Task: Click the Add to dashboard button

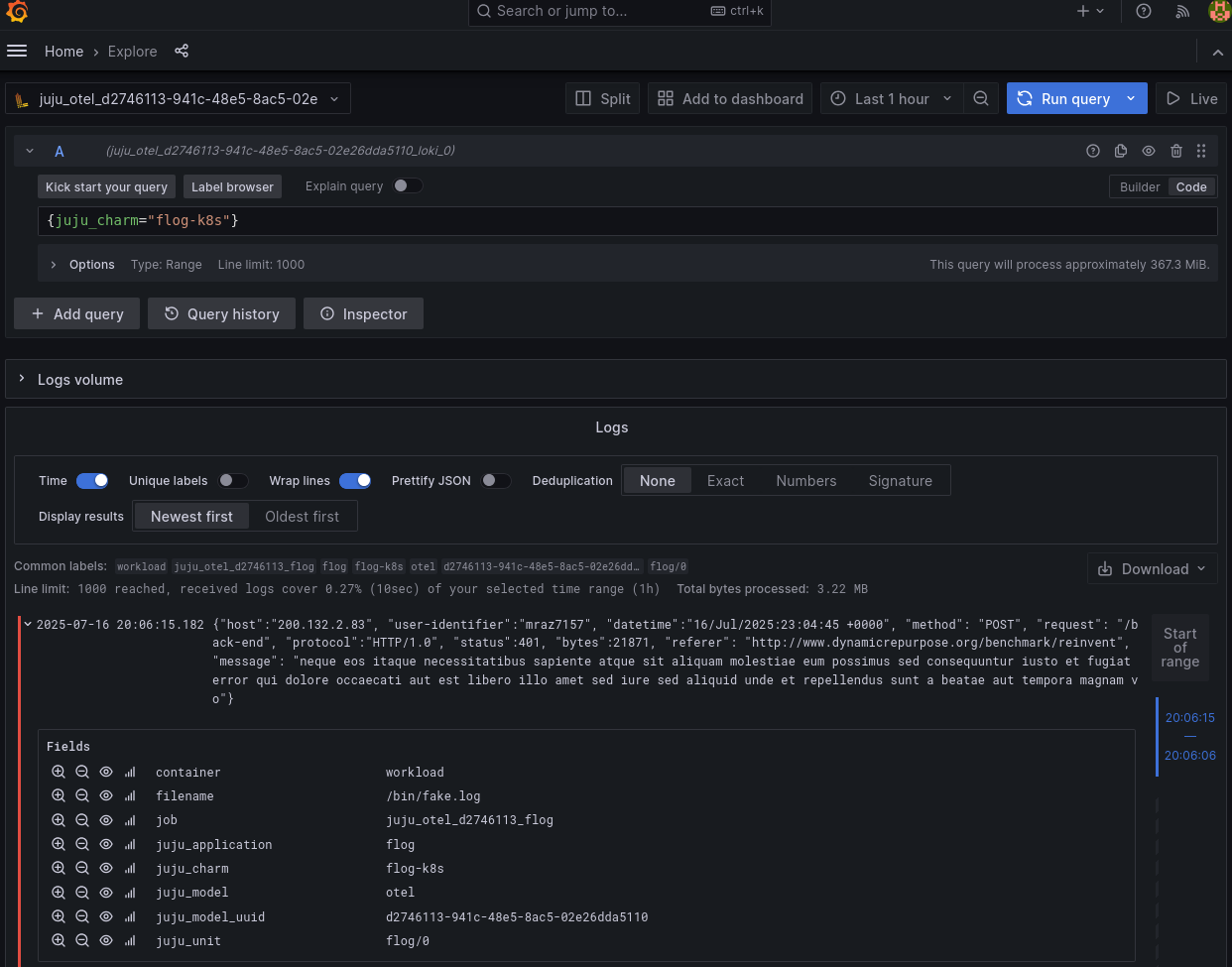Action: (x=730, y=98)
